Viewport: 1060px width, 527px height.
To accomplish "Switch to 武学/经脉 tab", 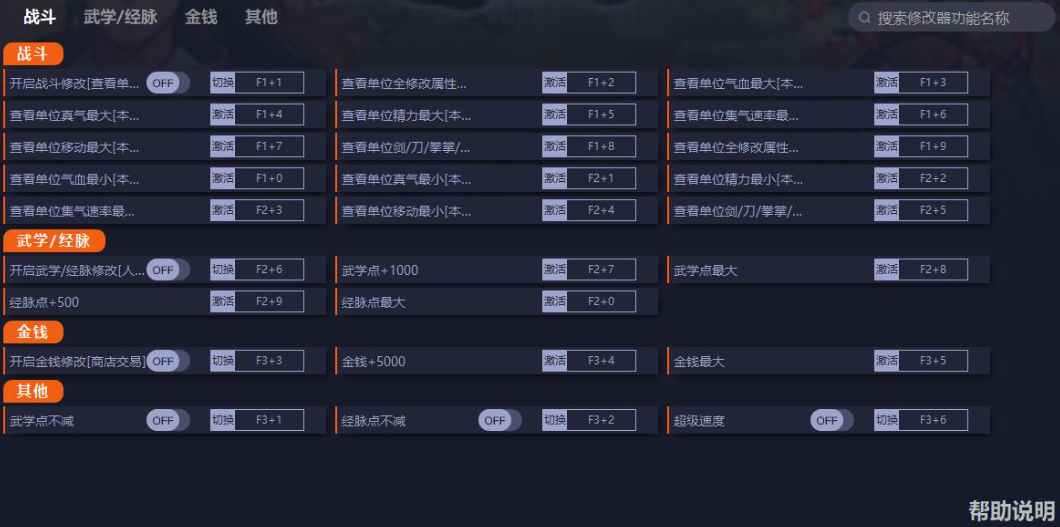I will [121, 17].
